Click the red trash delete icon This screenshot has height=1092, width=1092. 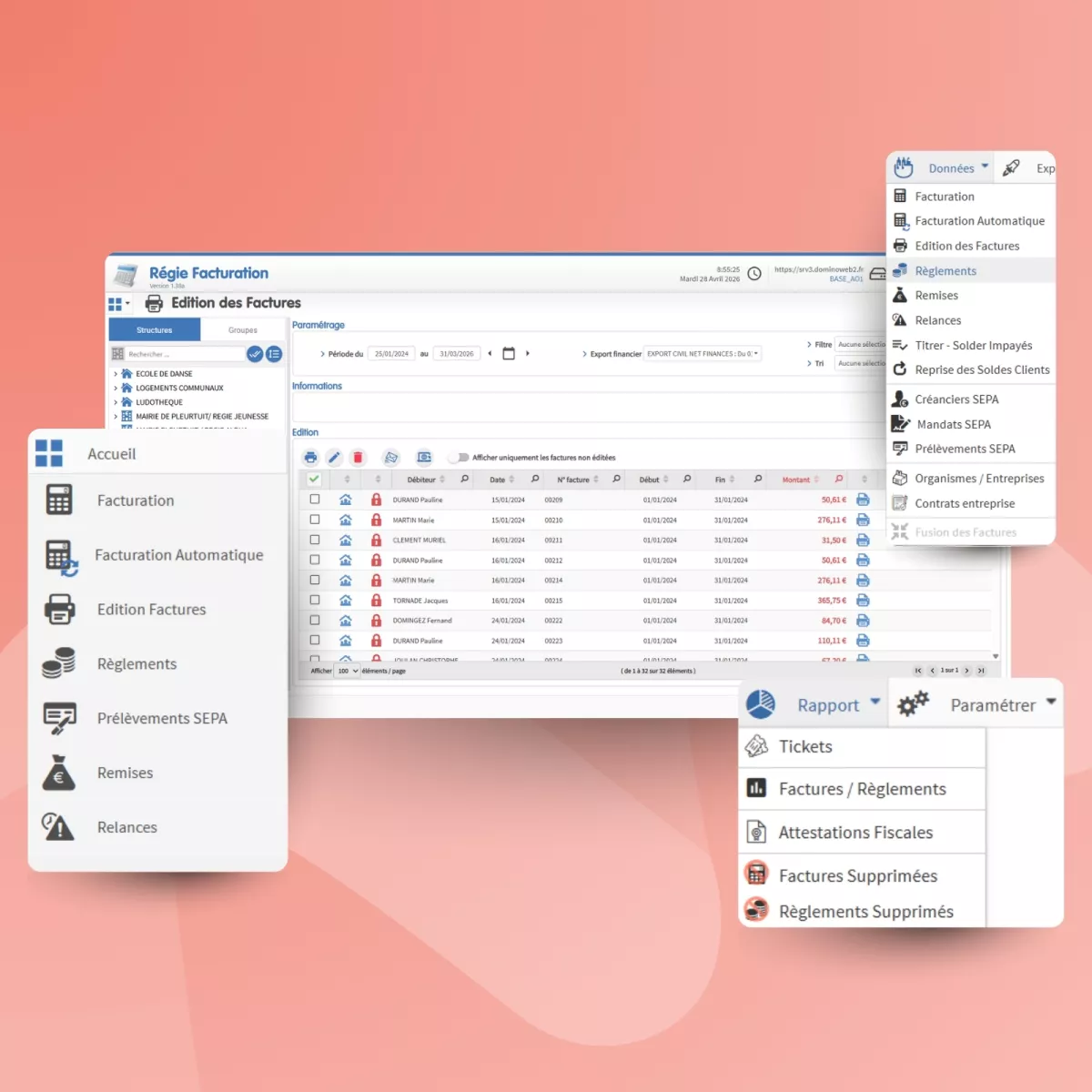(x=358, y=458)
